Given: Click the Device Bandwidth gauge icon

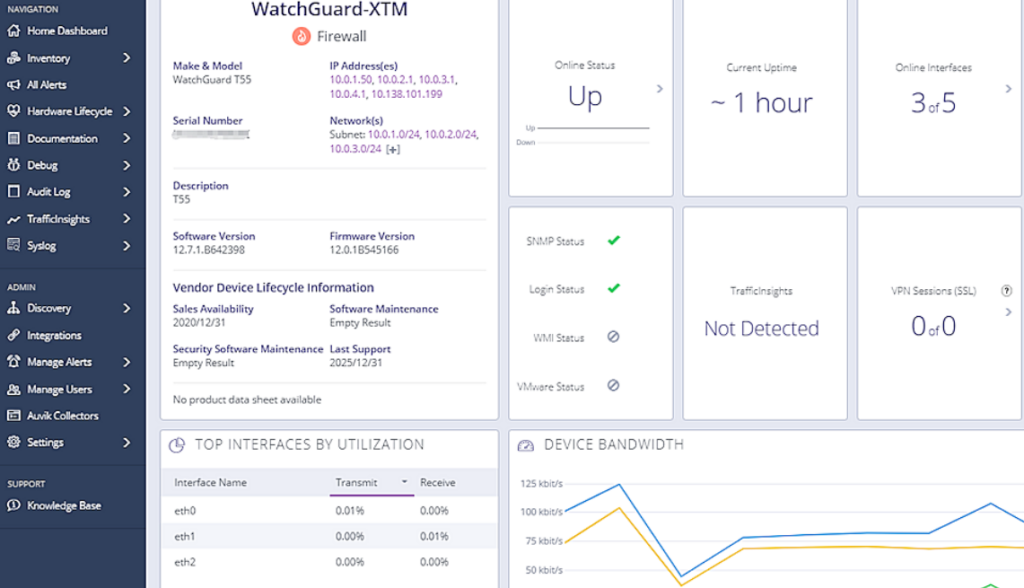Looking at the screenshot, I should tap(526, 446).
